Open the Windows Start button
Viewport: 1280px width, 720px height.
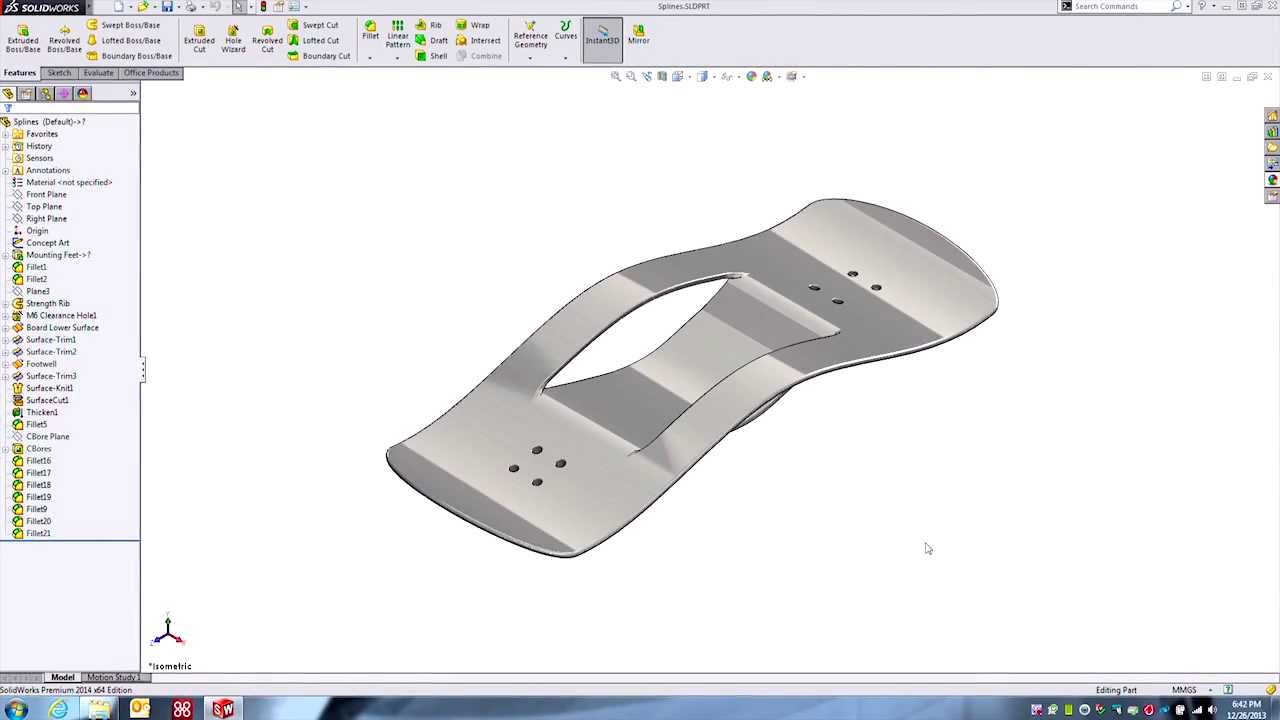coord(17,709)
